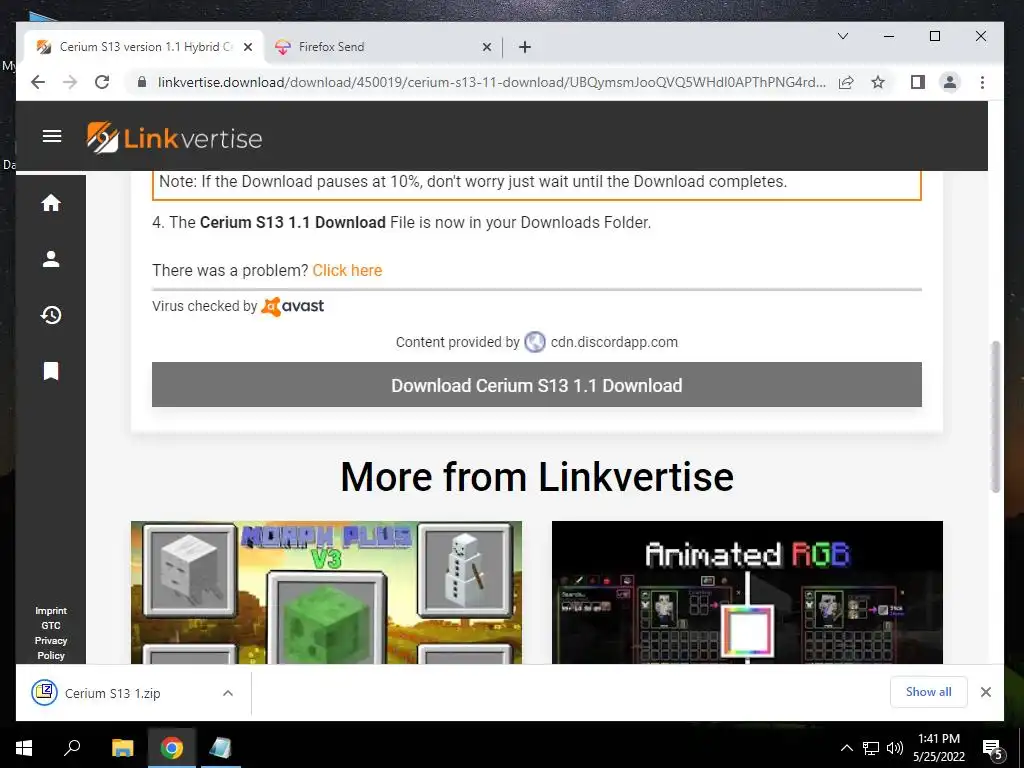
Task: Open Chrome side panel icon
Action: point(918,82)
